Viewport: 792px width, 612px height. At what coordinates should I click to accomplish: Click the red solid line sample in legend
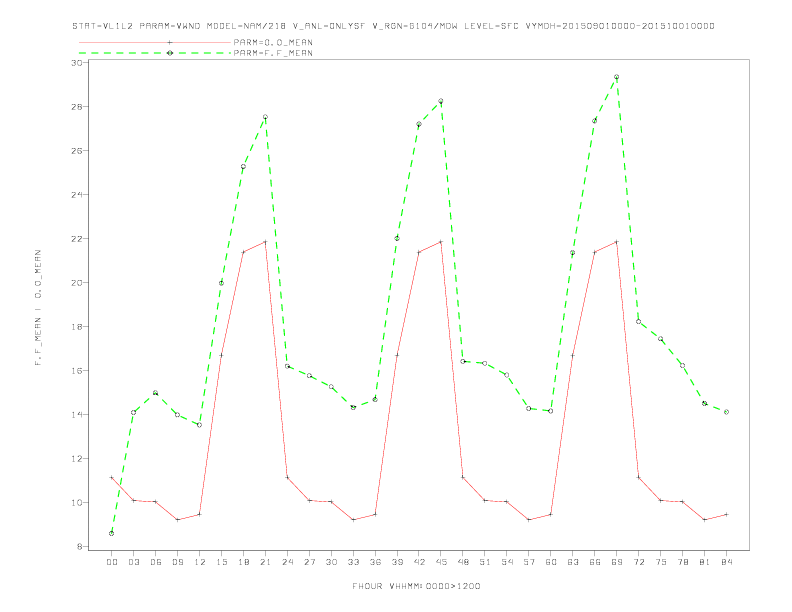(155, 42)
